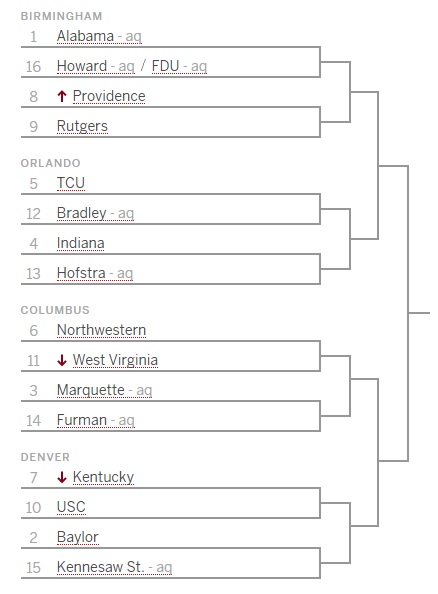The width and height of the screenshot is (438, 594).
Task: Click the Northwestern team name
Action: [x=102, y=330]
